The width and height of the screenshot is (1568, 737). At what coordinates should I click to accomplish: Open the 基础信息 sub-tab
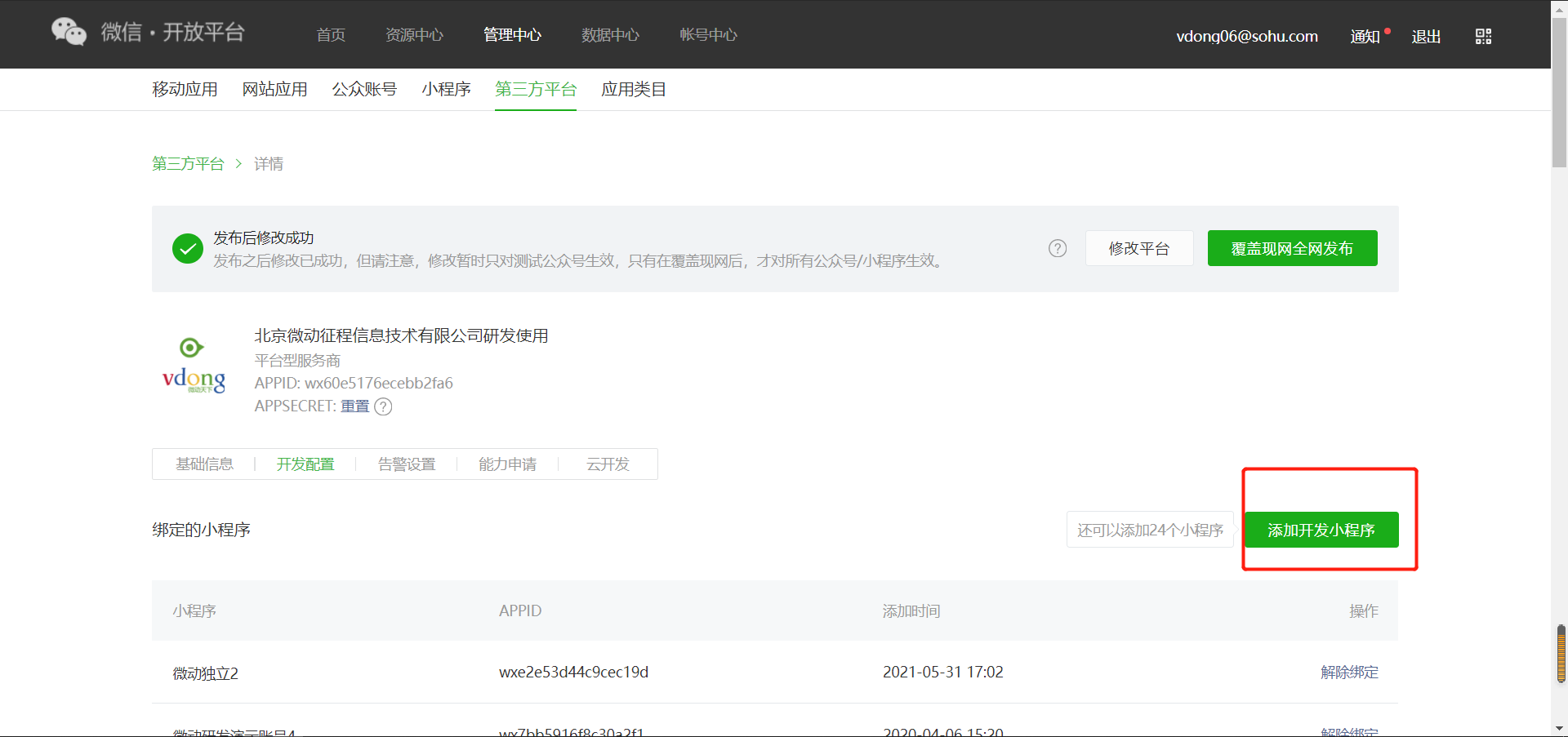pos(204,464)
